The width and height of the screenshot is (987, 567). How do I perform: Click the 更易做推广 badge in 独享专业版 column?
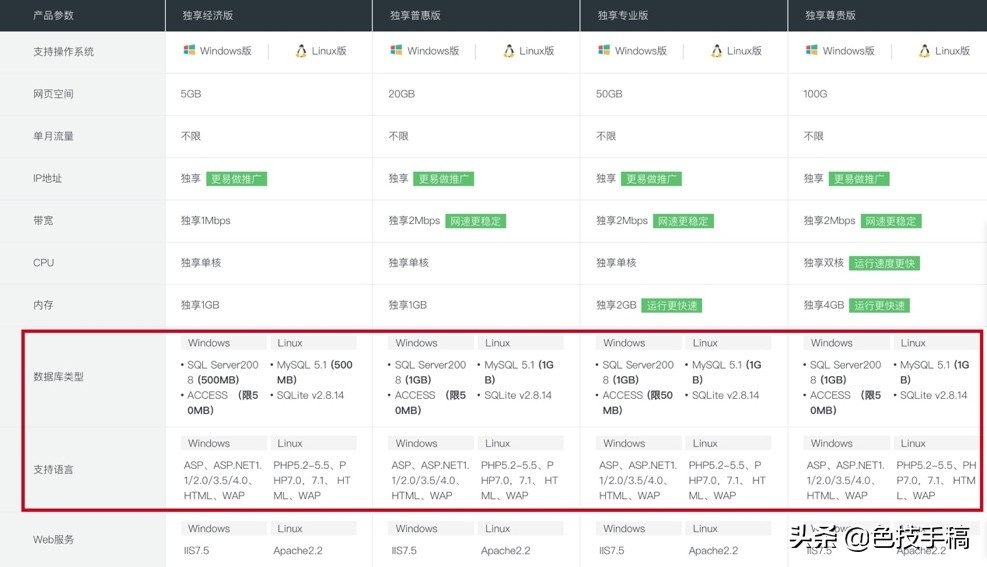651,179
